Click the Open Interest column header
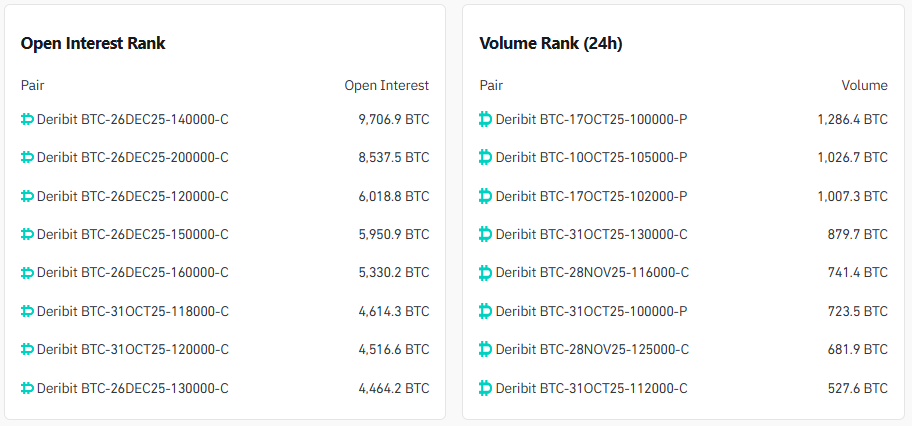 pos(386,86)
